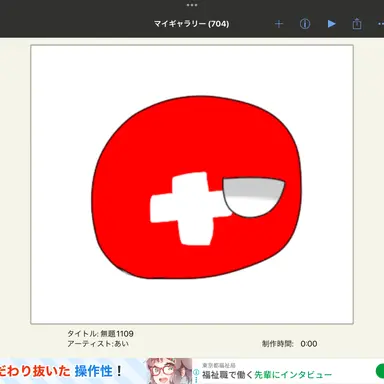Screen dimensions: 384x384
Task: Open the artwork info icon
Action: [305, 24]
